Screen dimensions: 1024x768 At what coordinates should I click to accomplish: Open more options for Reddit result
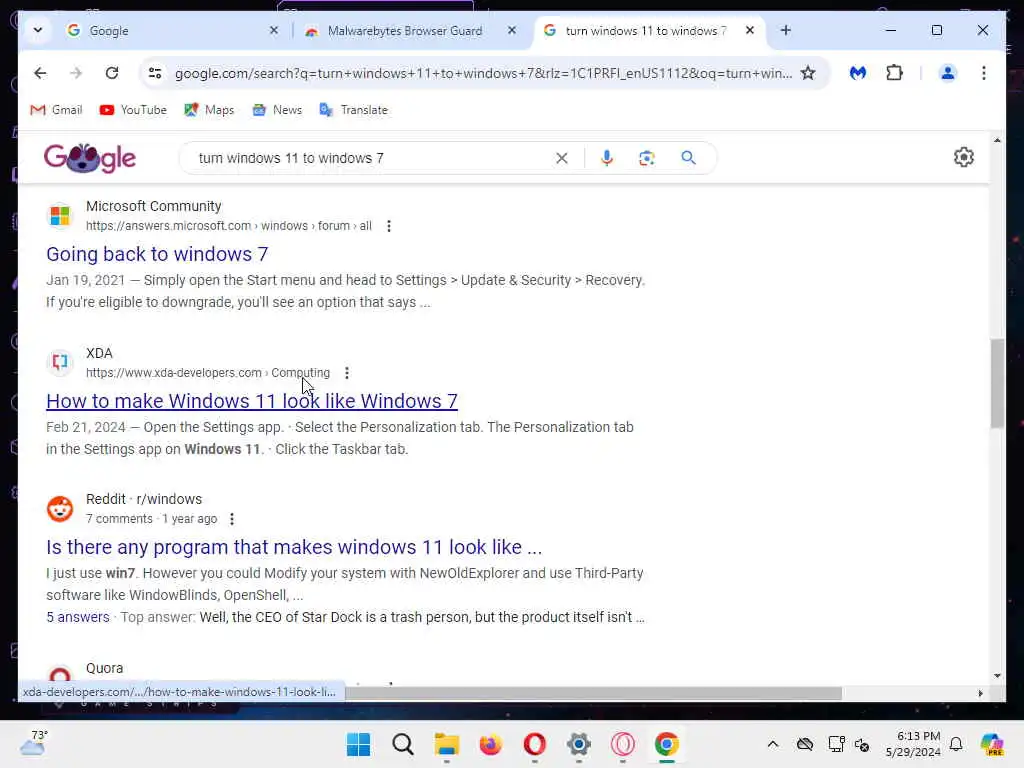tap(232, 519)
